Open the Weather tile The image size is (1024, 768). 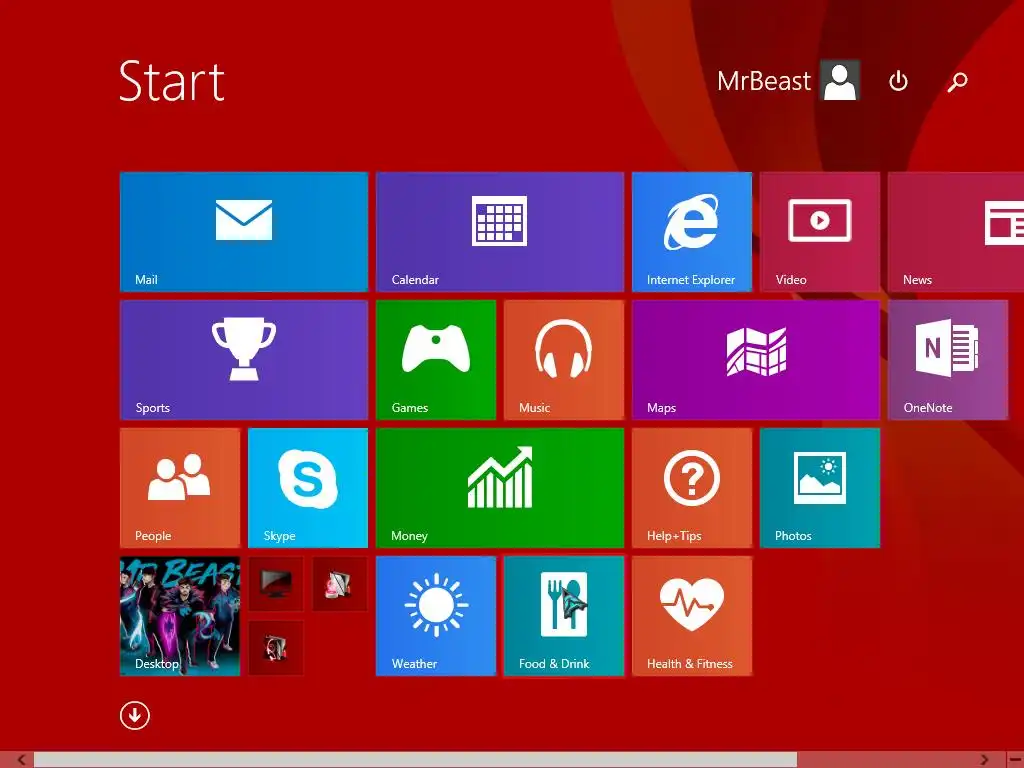click(436, 616)
